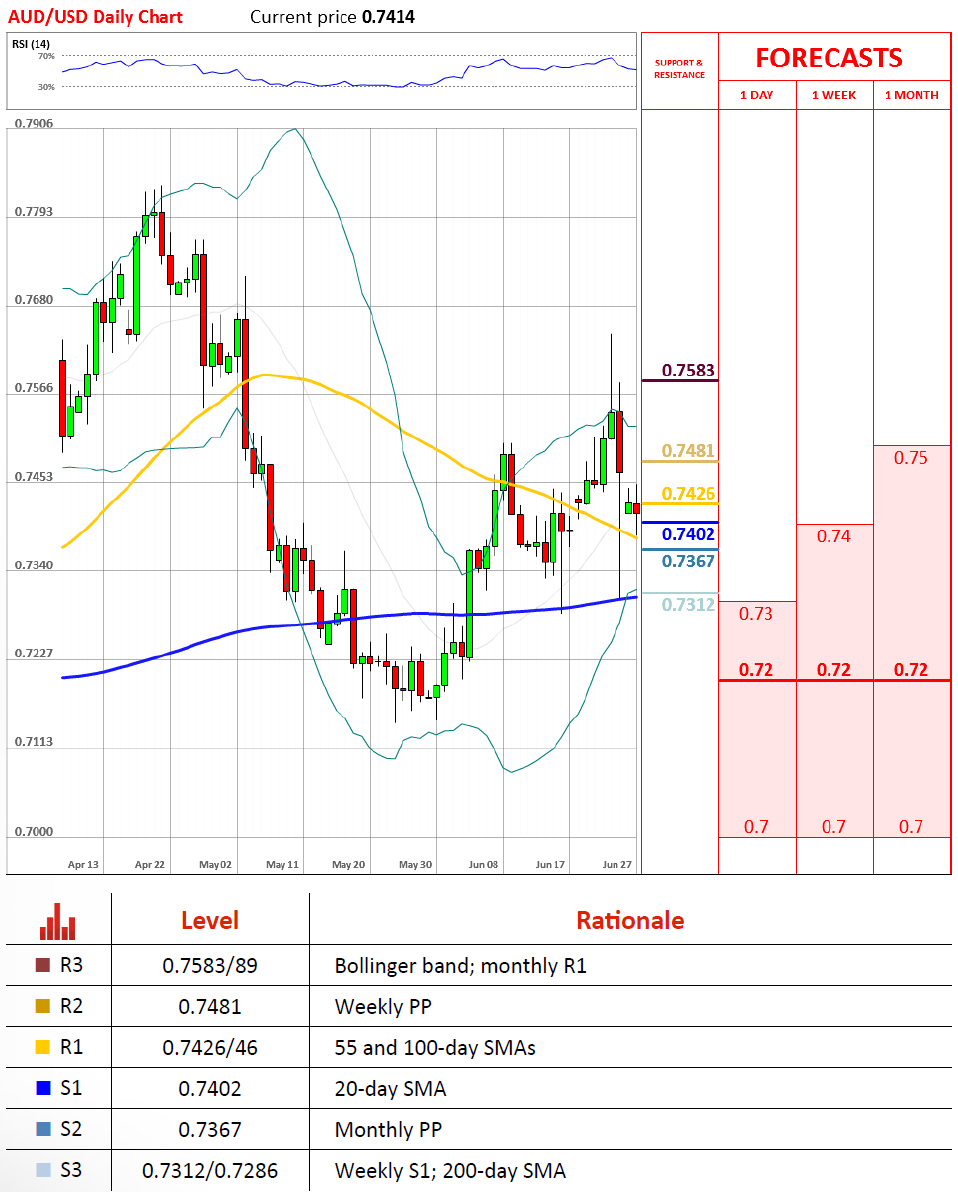
Task: Click the 0.7312/0.7286 level cell
Action: tap(210, 1171)
